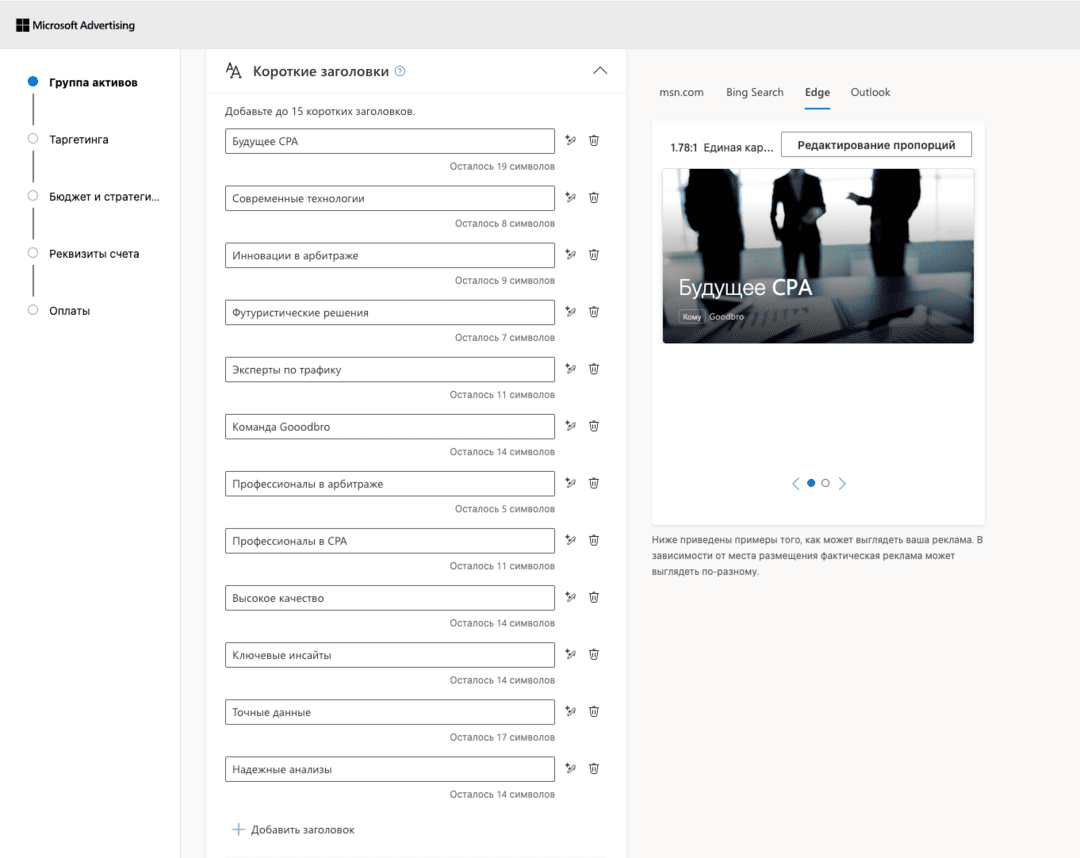Select the second carousel page dot
Viewport: 1080px width, 858px height.
coord(825,483)
